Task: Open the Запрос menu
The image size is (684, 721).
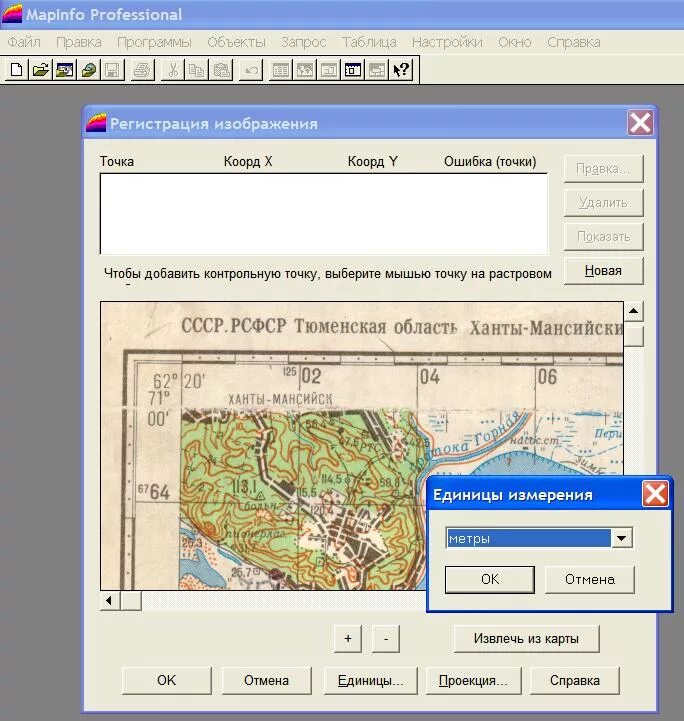Action: click(303, 42)
